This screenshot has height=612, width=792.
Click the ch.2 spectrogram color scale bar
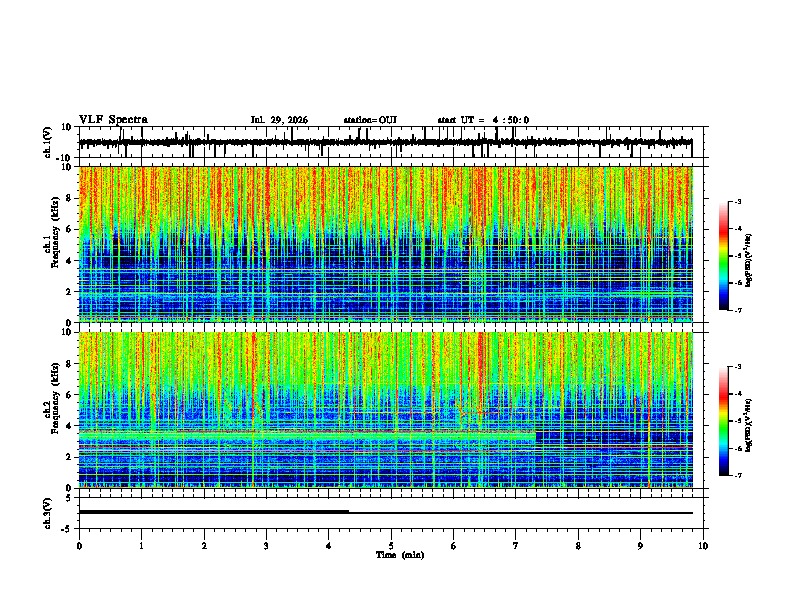click(x=724, y=421)
